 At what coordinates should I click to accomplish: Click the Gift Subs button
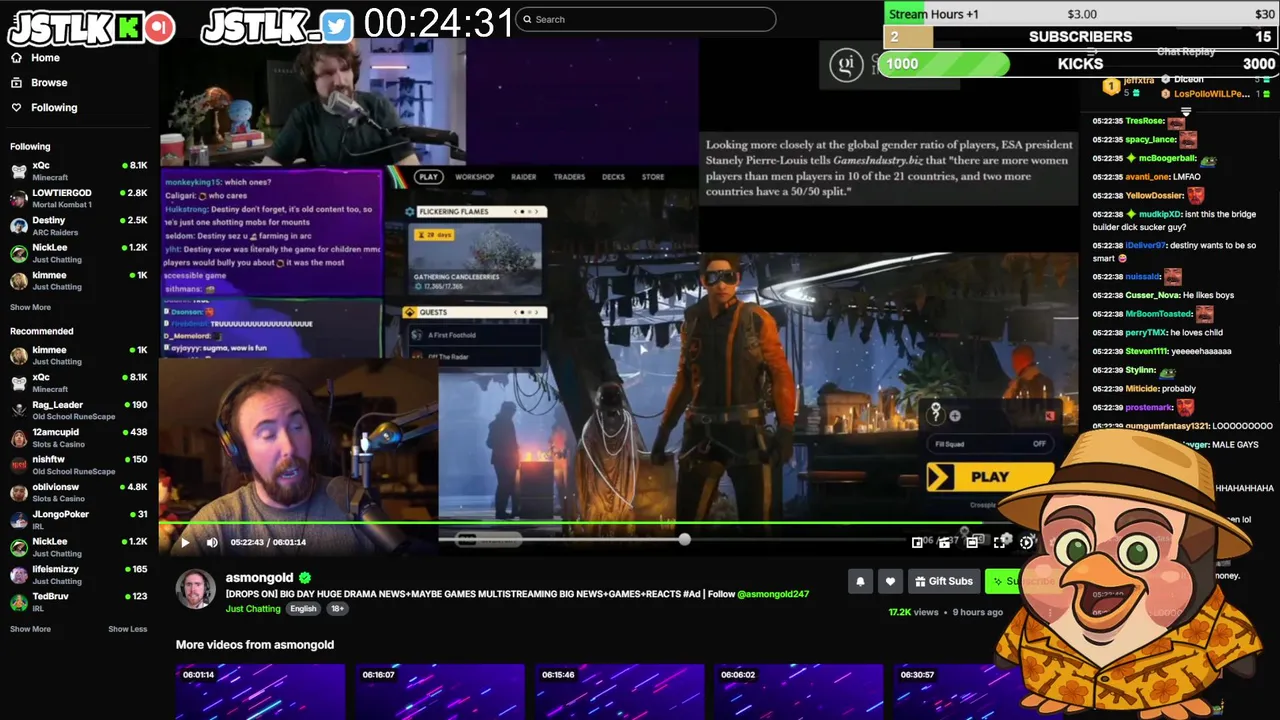coord(943,581)
